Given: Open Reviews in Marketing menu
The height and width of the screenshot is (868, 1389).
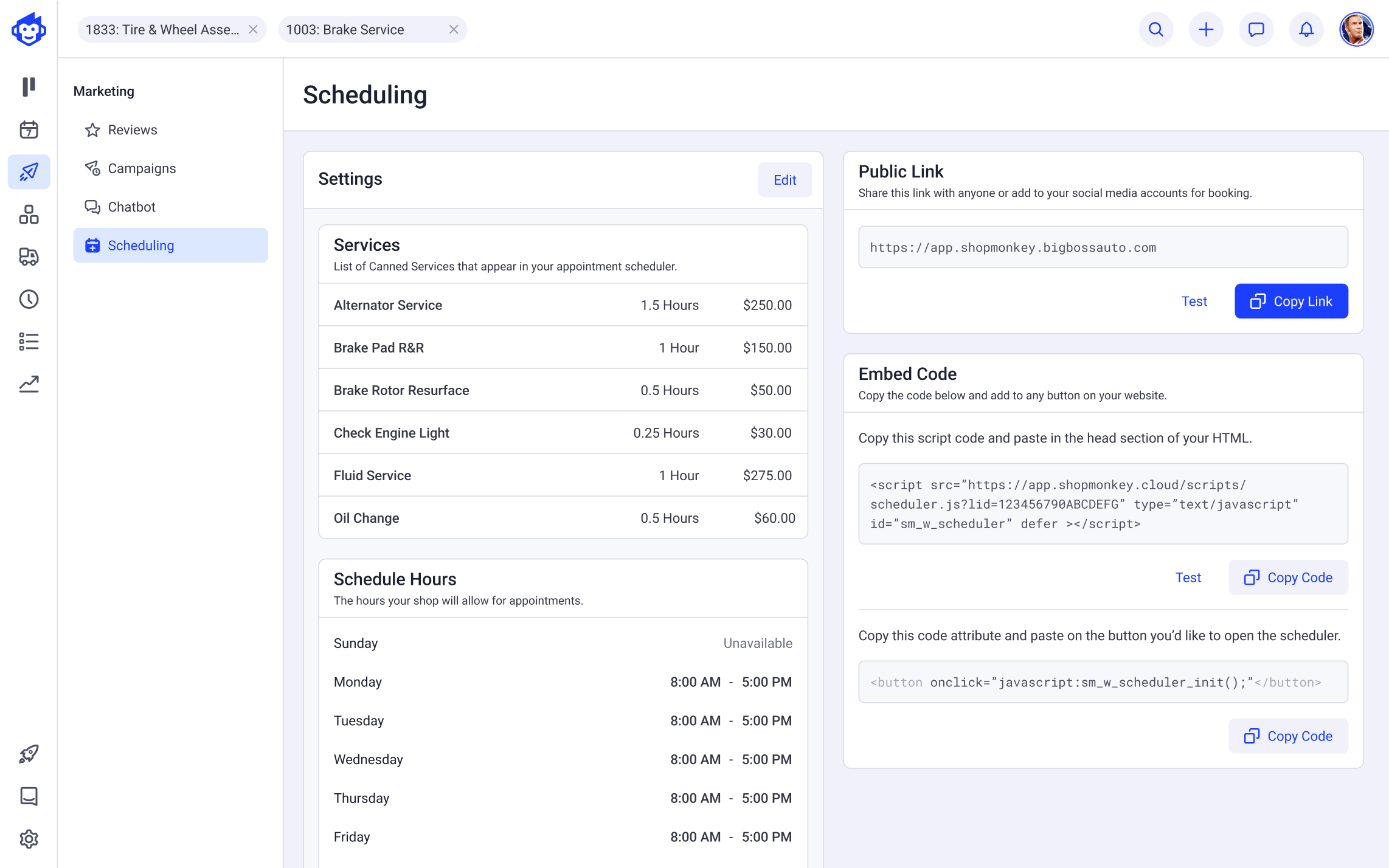Looking at the screenshot, I should coord(170,129).
